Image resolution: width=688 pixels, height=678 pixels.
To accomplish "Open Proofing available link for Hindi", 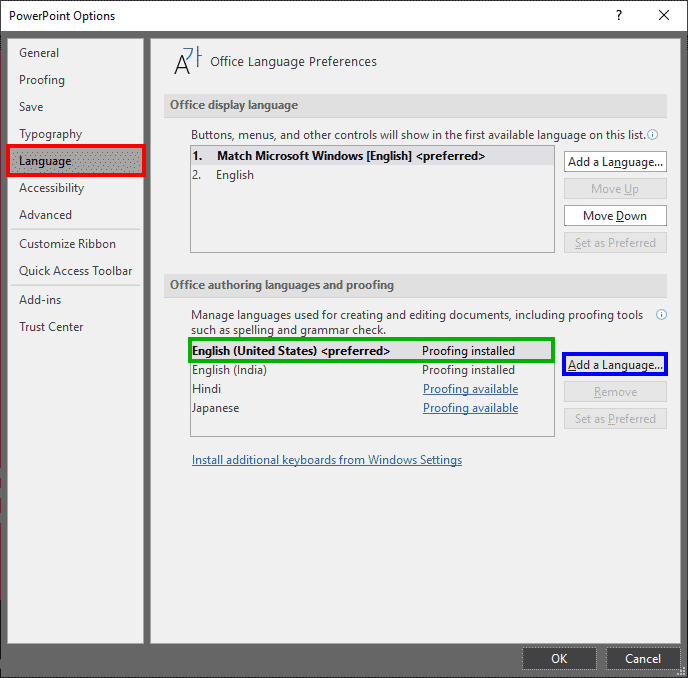I will (470, 389).
